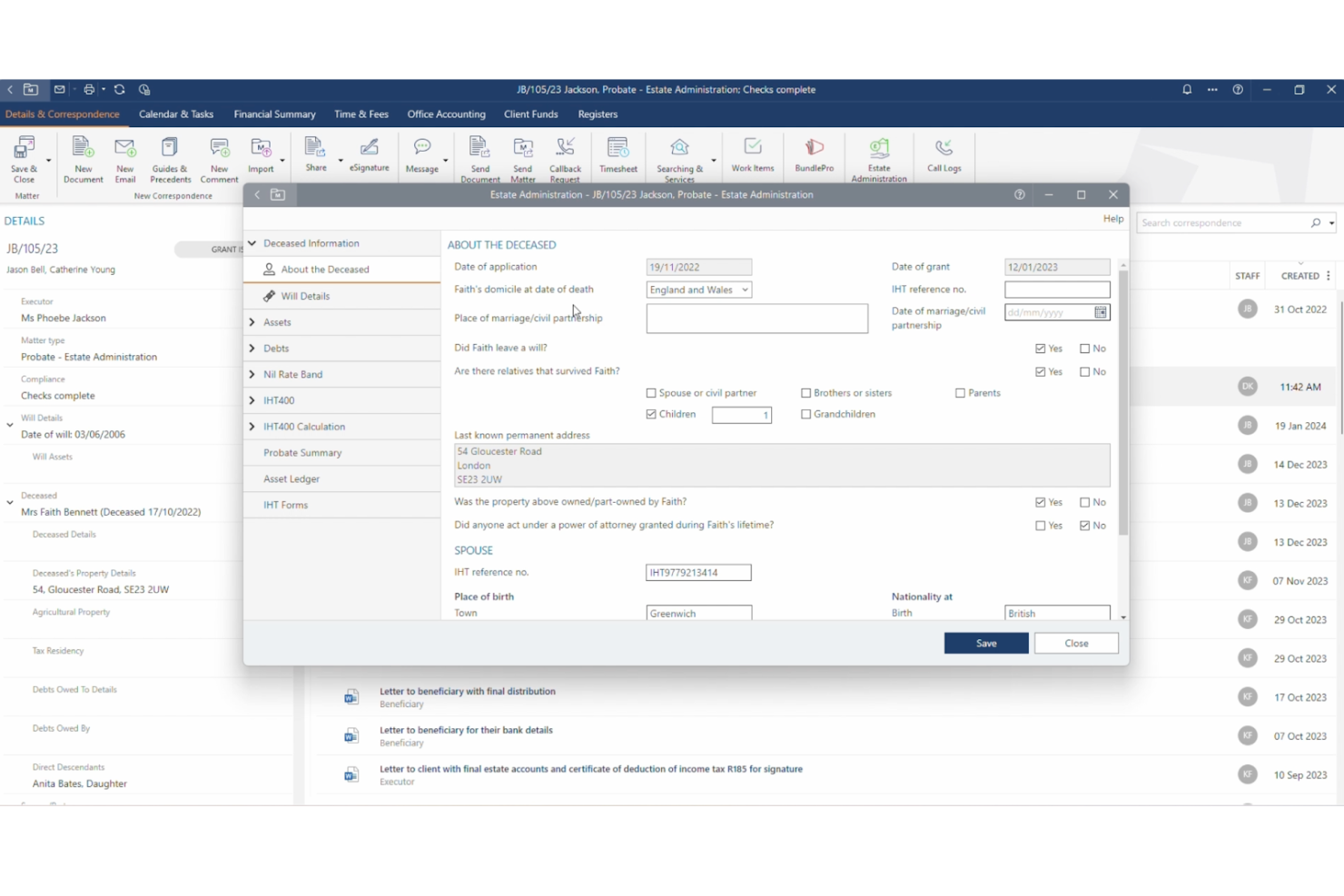
Task: Click the Import ribbon icon
Action: click(x=261, y=155)
